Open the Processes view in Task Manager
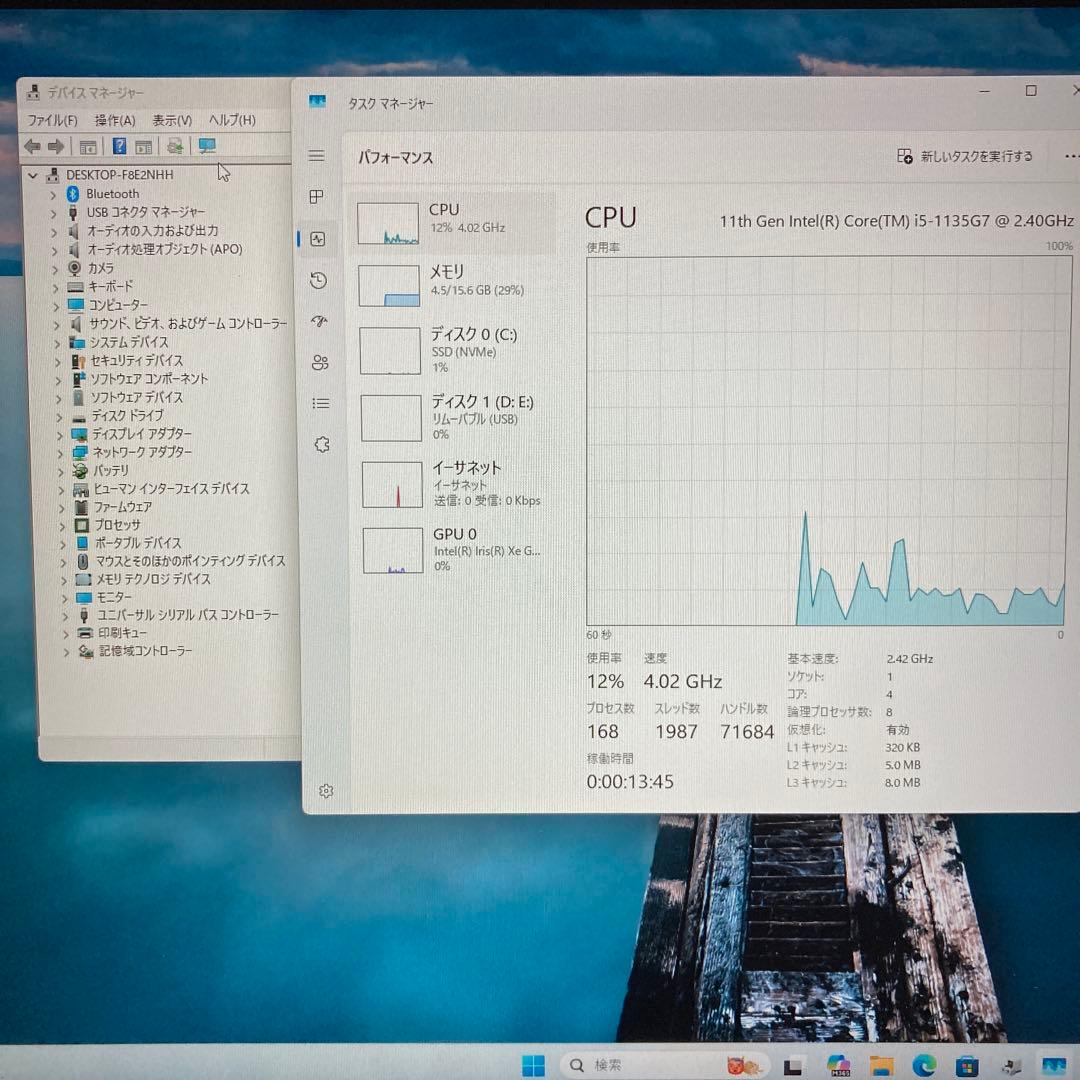This screenshot has width=1080, height=1080. tap(316, 198)
